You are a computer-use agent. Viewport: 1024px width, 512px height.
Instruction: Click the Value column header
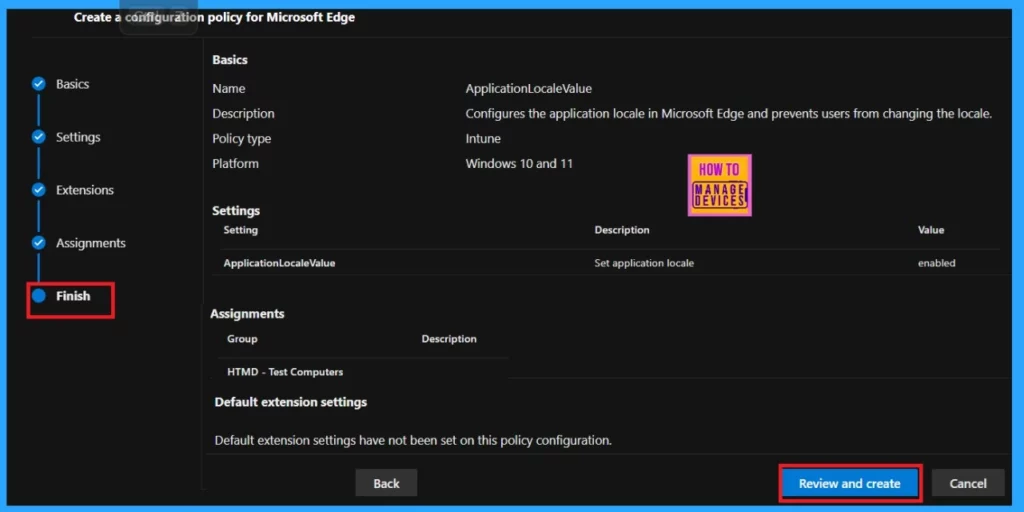[931, 230]
